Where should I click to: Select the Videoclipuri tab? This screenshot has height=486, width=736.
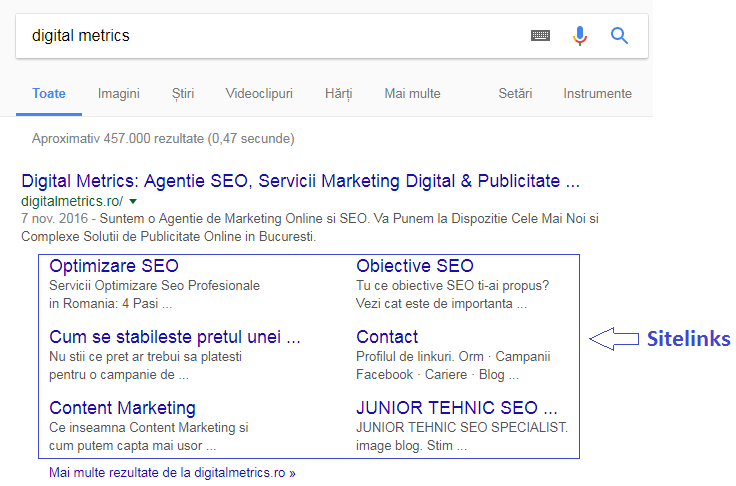coord(259,93)
